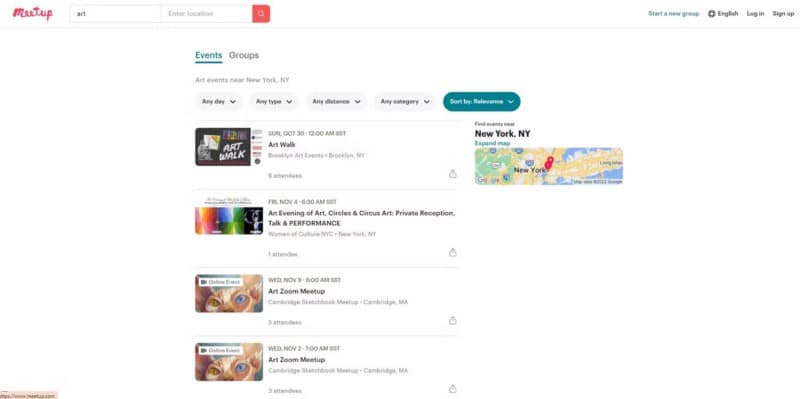This screenshot has width=800, height=399.
Task: Open the Meetup logo home link
Action: pyautogui.click(x=33, y=13)
